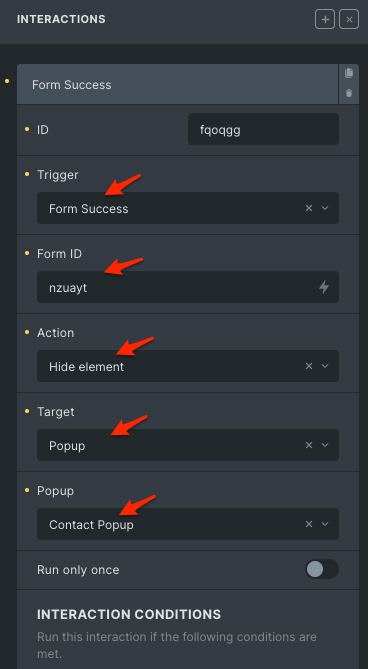Open the Trigger dropdown chevron
This screenshot has height=669, width=368.
325,208
